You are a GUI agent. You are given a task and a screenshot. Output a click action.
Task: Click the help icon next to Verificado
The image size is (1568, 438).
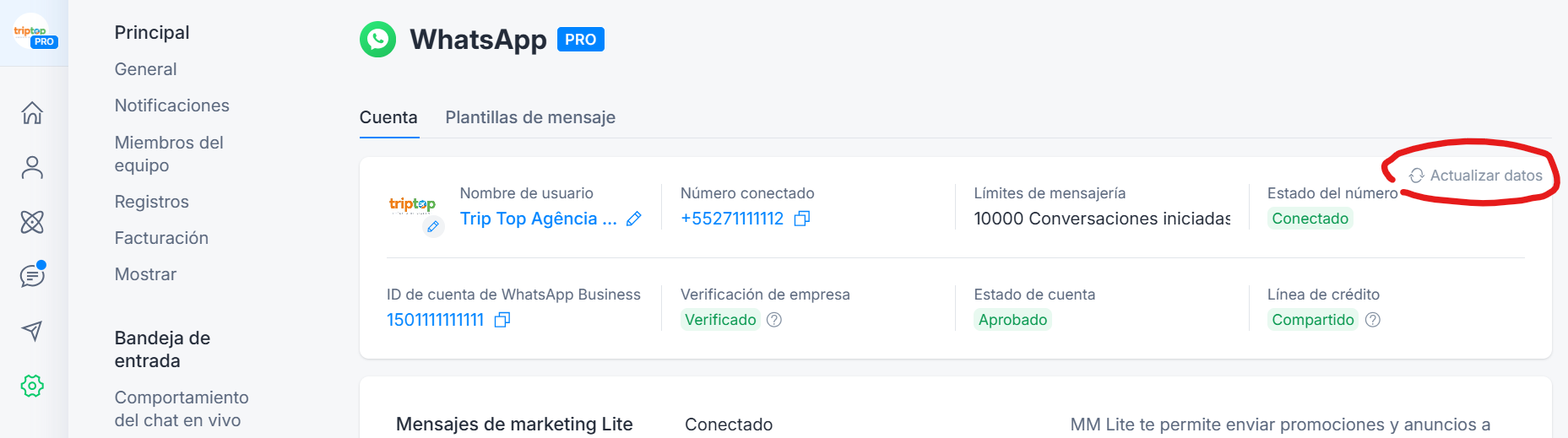pos(774,320)
